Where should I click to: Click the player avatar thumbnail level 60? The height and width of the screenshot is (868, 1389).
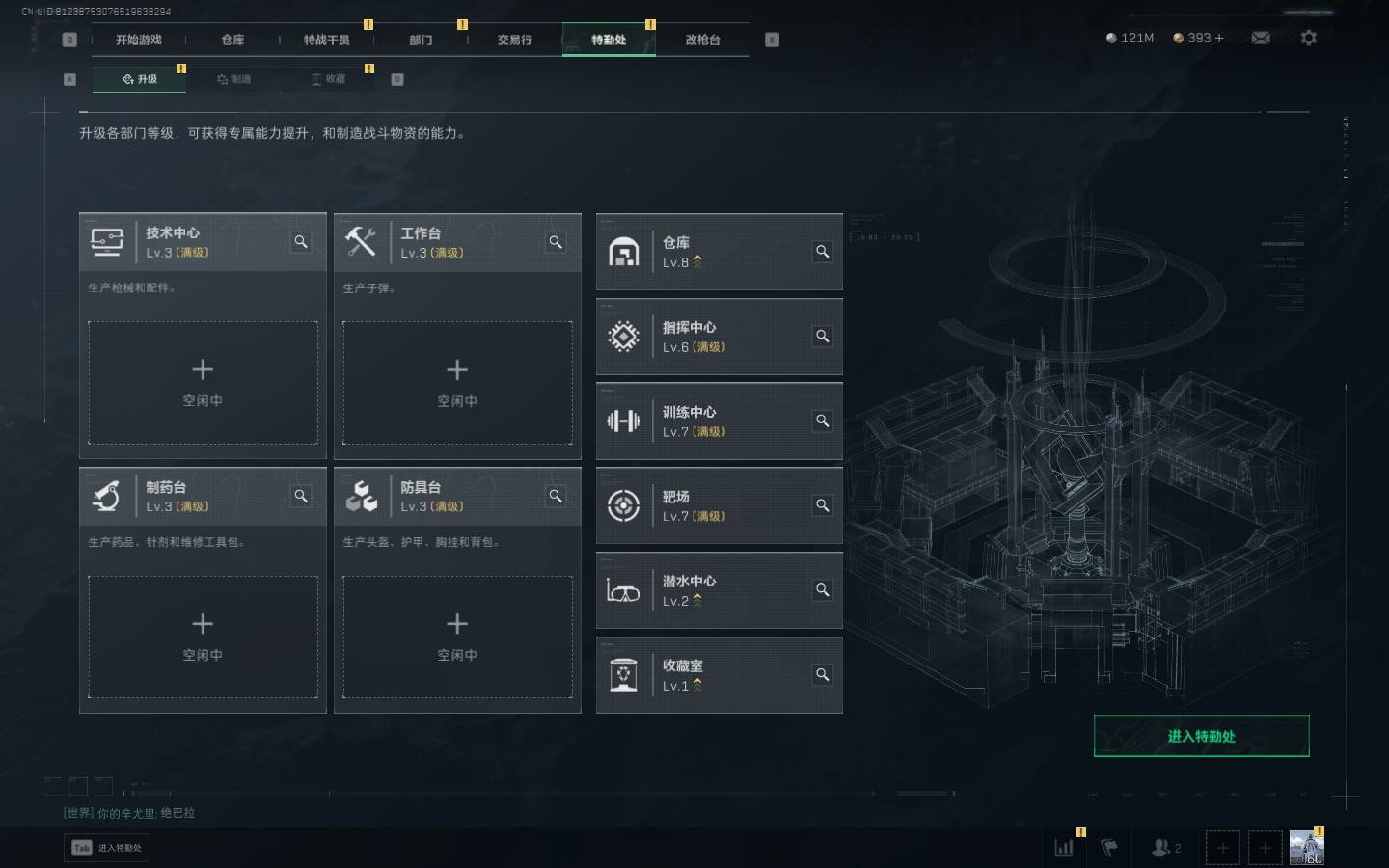[1306, 848]
